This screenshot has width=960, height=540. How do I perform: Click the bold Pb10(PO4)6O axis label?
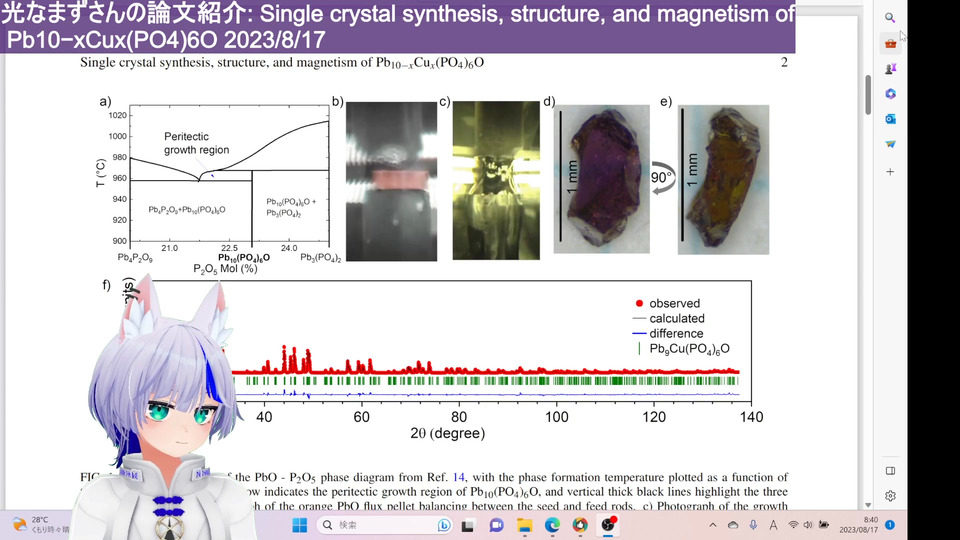(x=244, y=258)
